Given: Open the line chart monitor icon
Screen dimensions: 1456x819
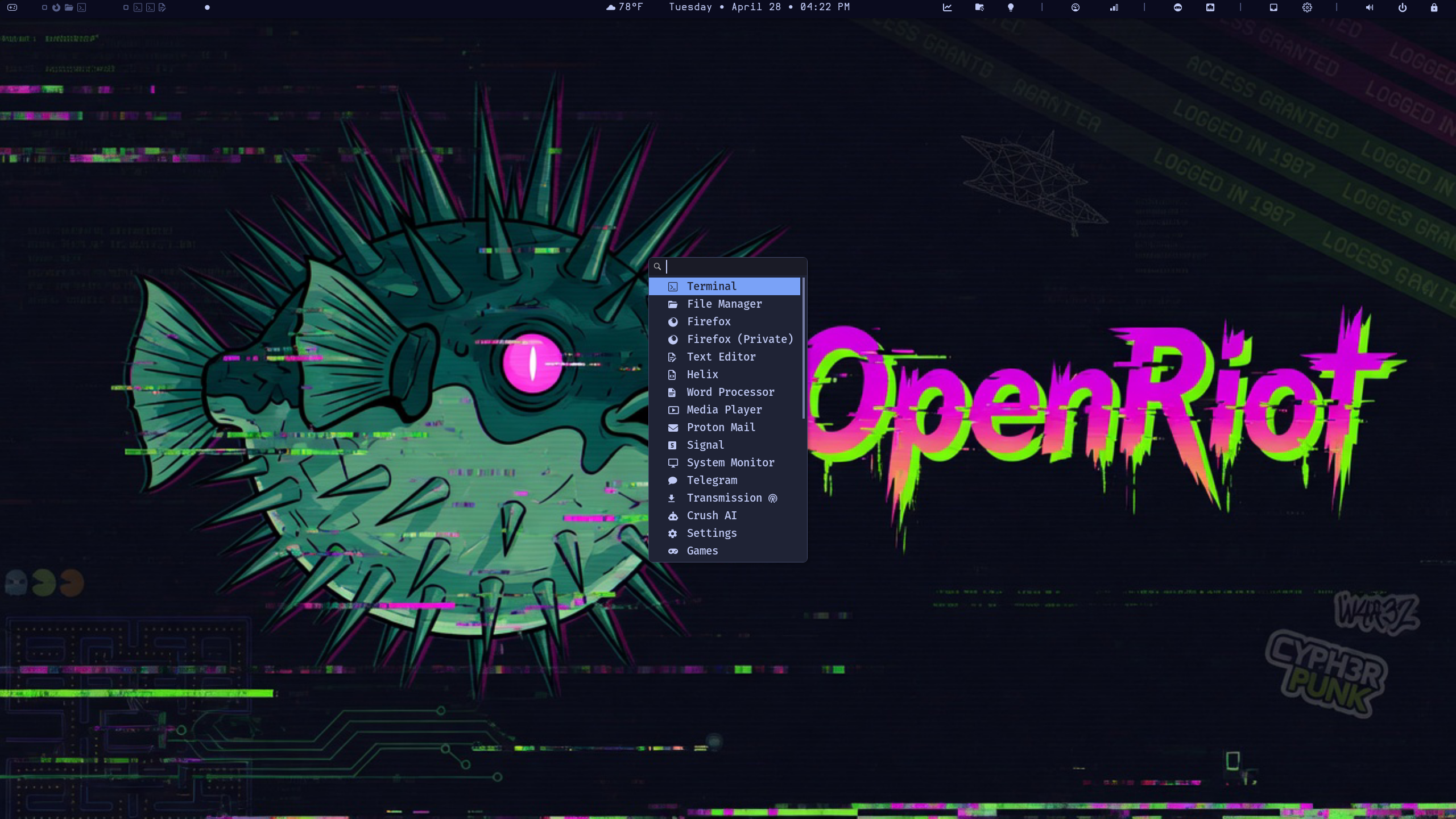Looking at the screenshot, I should (x=947, y=7).
